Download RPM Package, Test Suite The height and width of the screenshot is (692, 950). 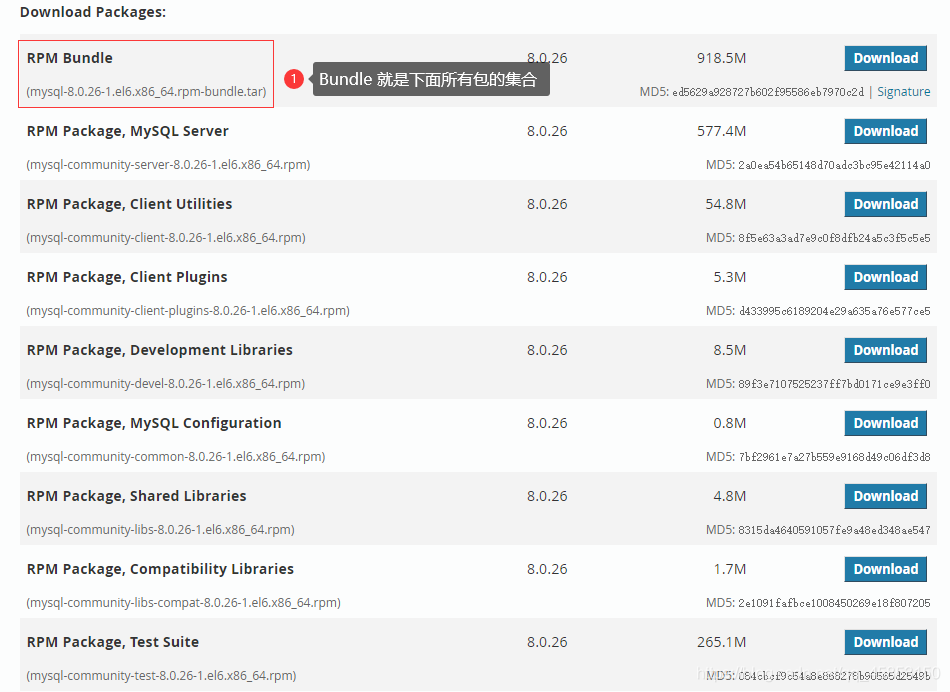pyautogui.click(x=885, y=642)
